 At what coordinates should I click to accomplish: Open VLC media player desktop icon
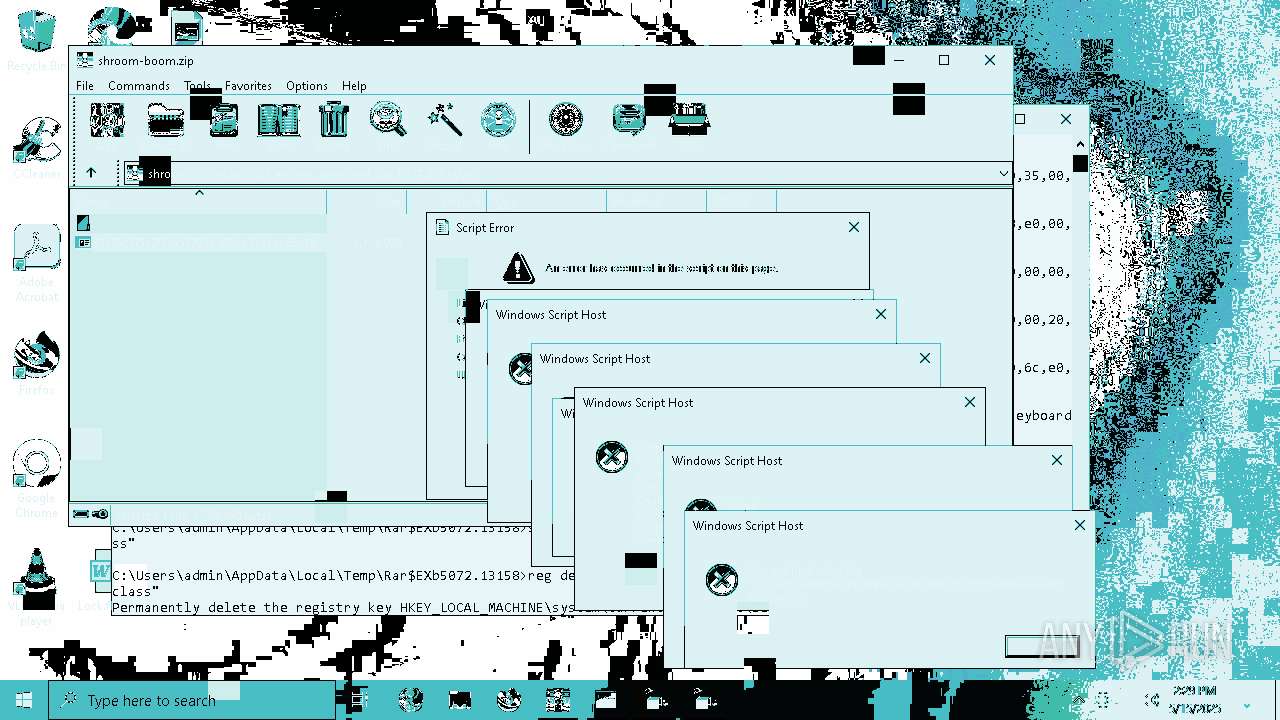coord(37,587)
